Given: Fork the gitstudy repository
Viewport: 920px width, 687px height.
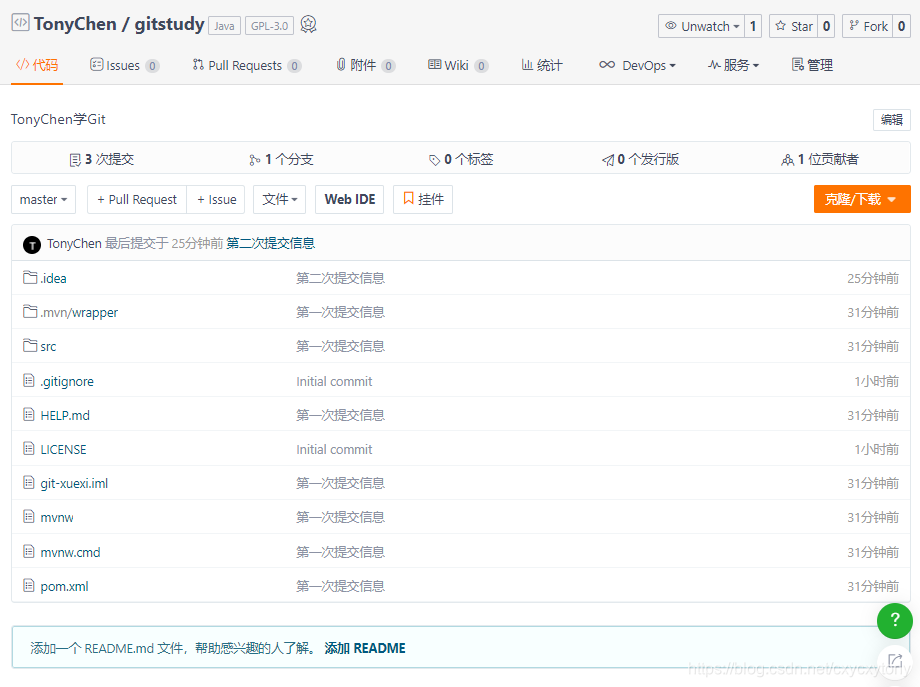Looking at the screenshot, I should (x=868, y=26).
